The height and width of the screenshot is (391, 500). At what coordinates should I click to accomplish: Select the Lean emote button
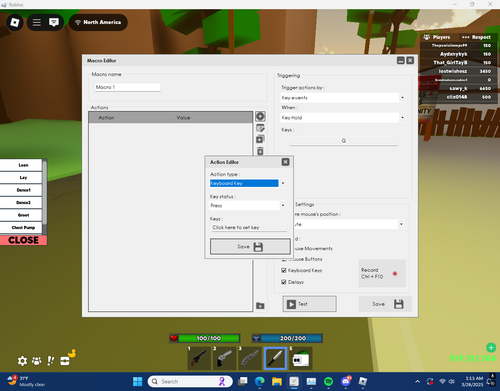click(21, 165)
